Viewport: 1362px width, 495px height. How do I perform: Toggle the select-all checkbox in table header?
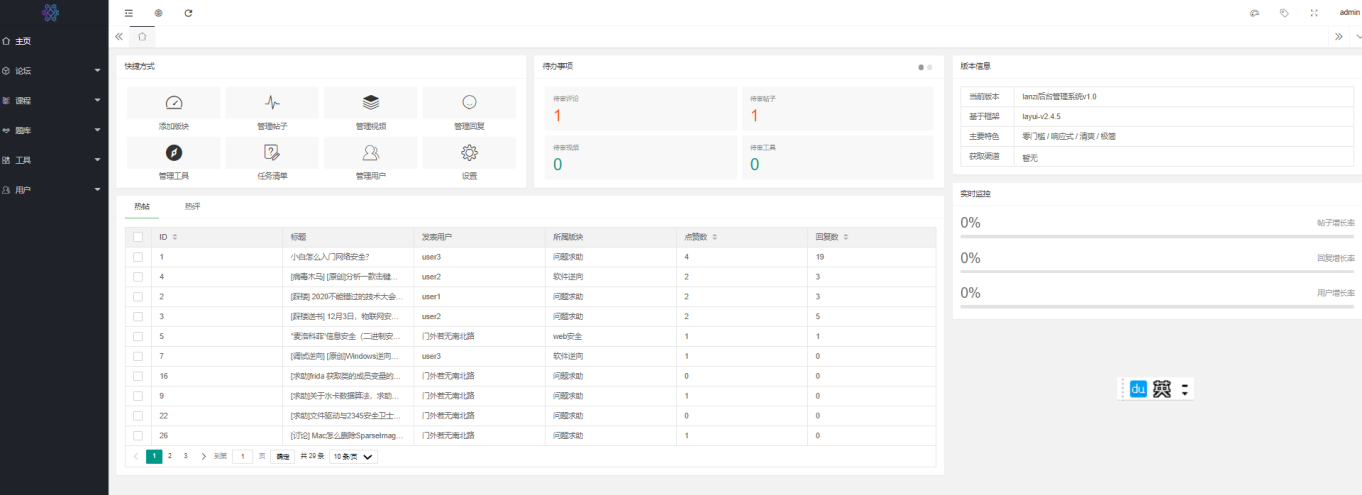click(138, 237)
